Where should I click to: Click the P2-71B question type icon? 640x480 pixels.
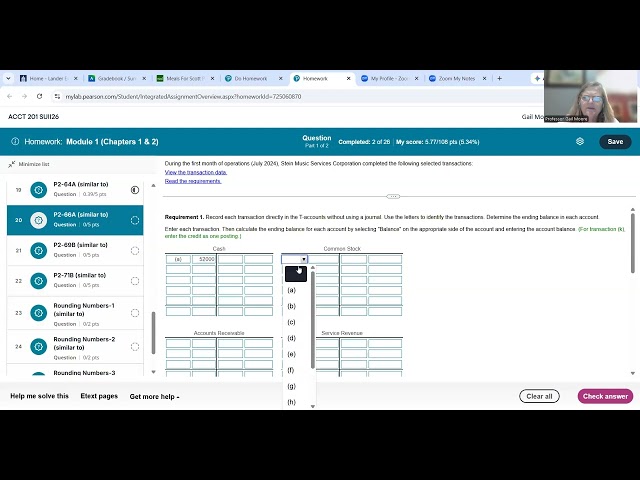[39, 281]
